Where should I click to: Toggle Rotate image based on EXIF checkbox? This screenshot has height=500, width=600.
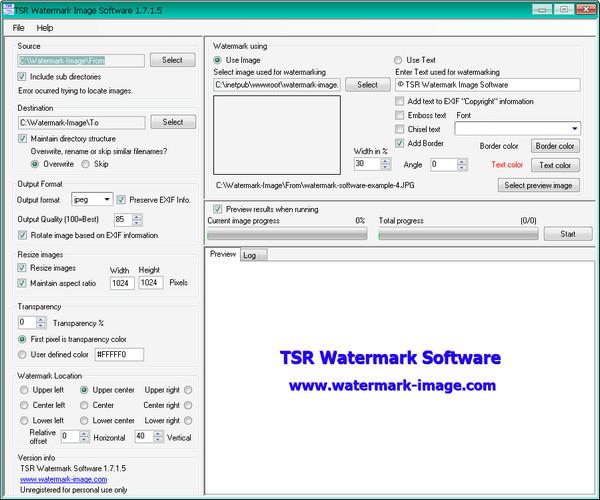22,235
